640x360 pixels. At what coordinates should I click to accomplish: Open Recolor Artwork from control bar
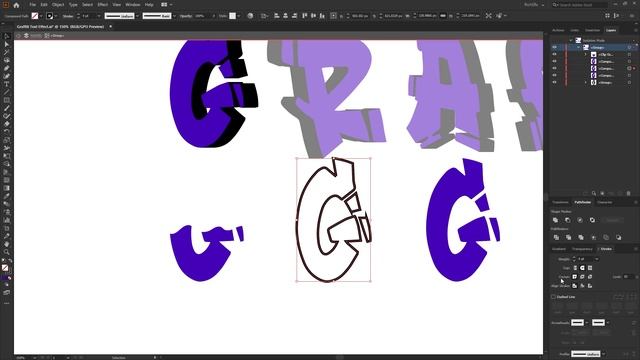pyautogui.click(x=250, y=16)
